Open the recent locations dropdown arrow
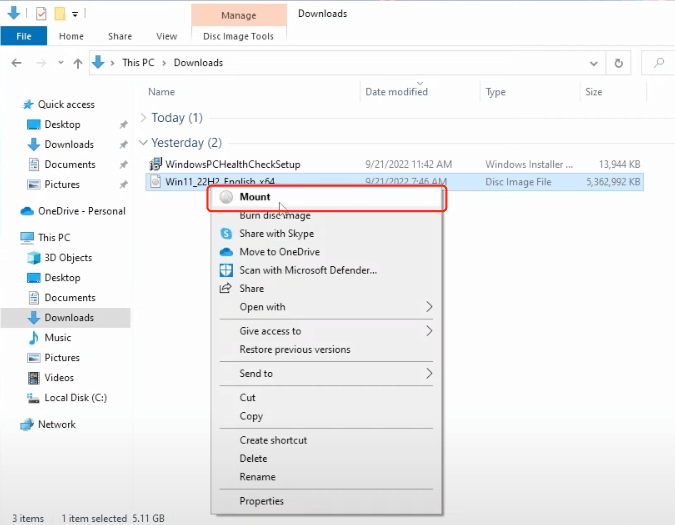This screenshot has height=525, width=675. (x=61, y=63)
